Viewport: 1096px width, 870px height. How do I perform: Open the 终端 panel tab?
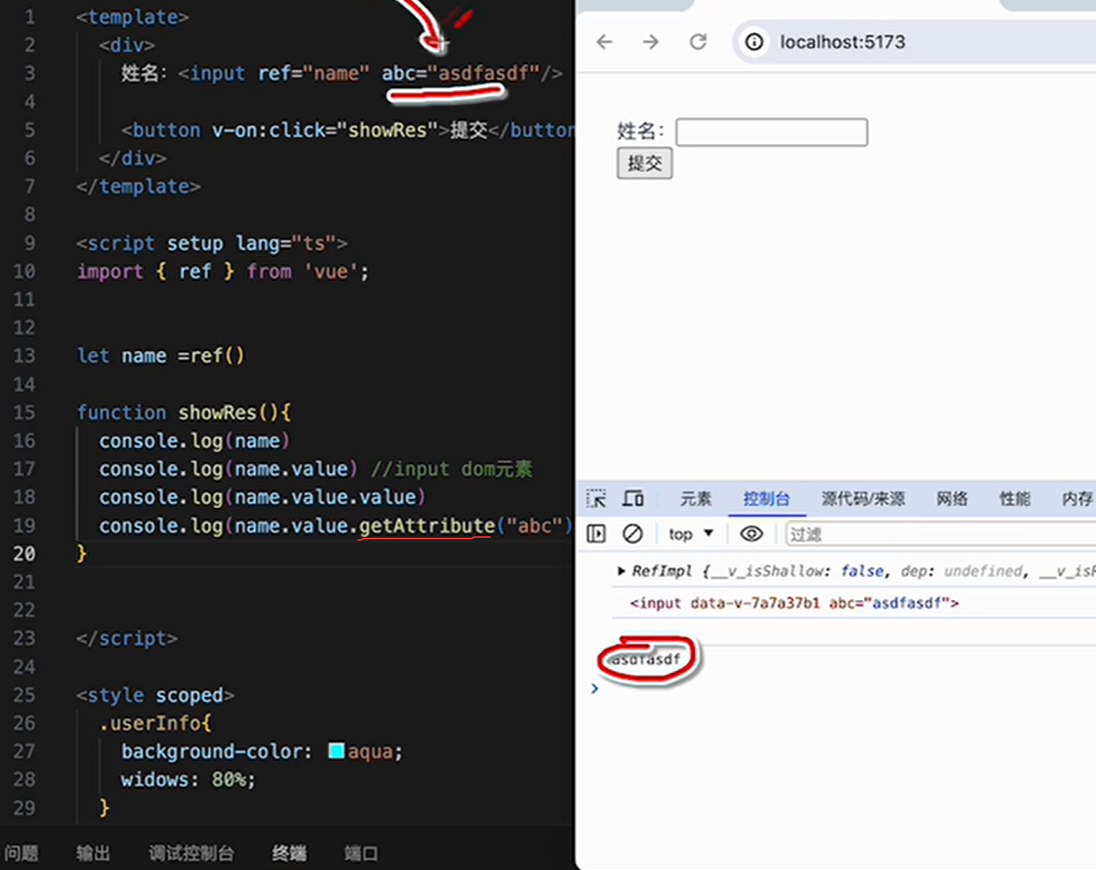coord(289,853)
